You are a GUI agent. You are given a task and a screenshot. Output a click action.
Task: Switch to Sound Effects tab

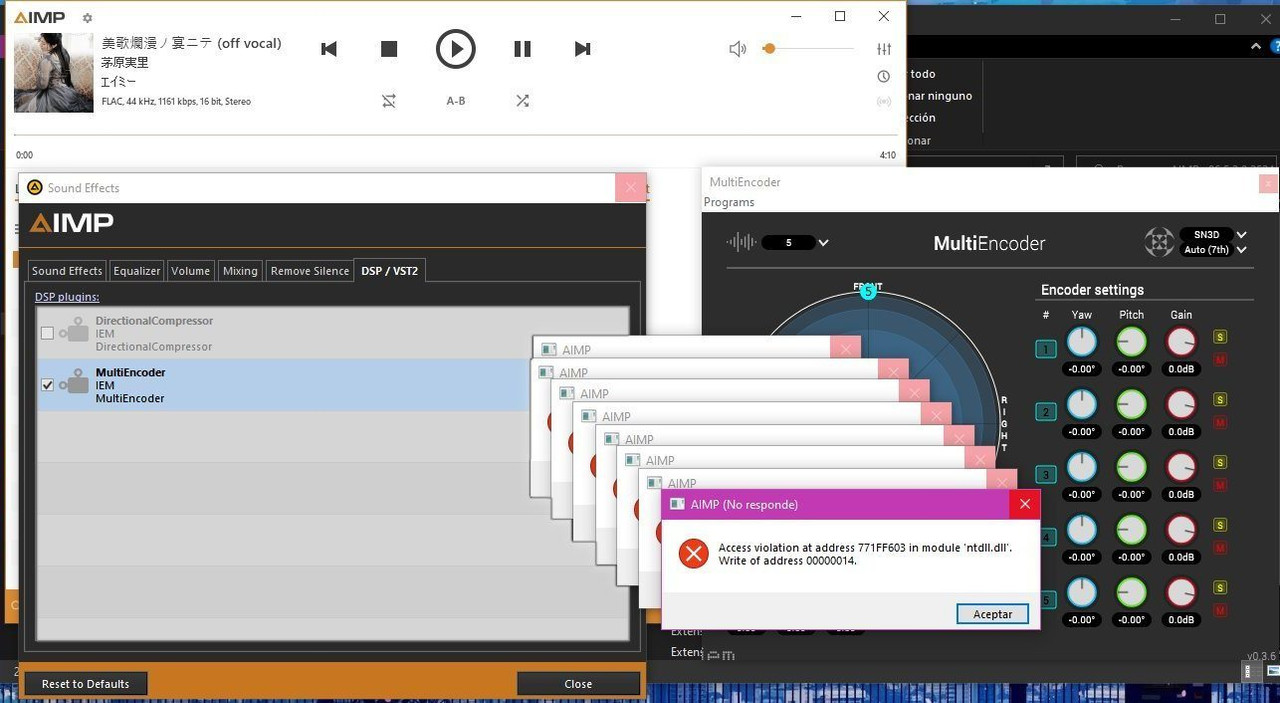click(x=67, y=271)
